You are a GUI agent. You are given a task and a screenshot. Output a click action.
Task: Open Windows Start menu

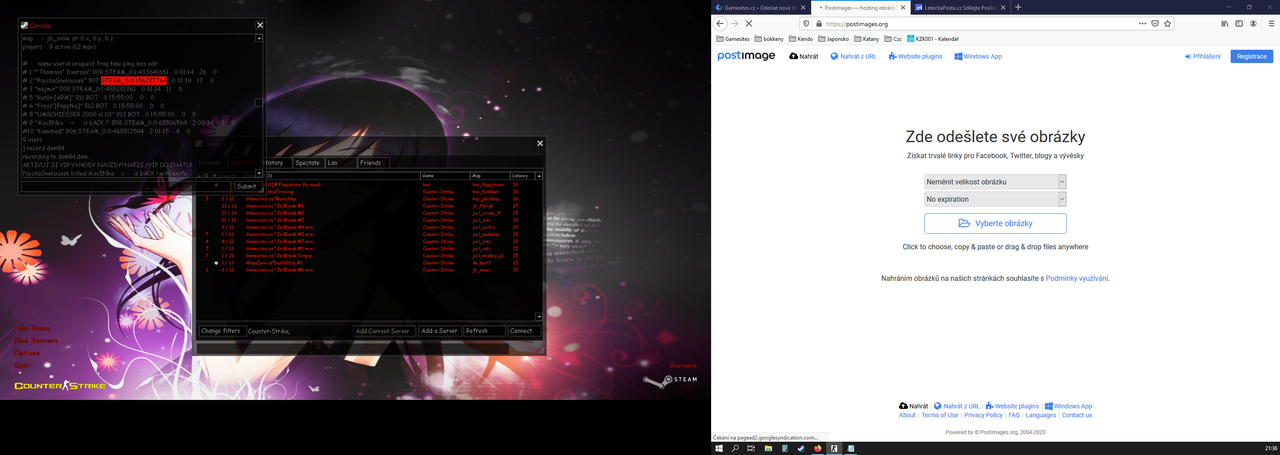pos(719,448)
